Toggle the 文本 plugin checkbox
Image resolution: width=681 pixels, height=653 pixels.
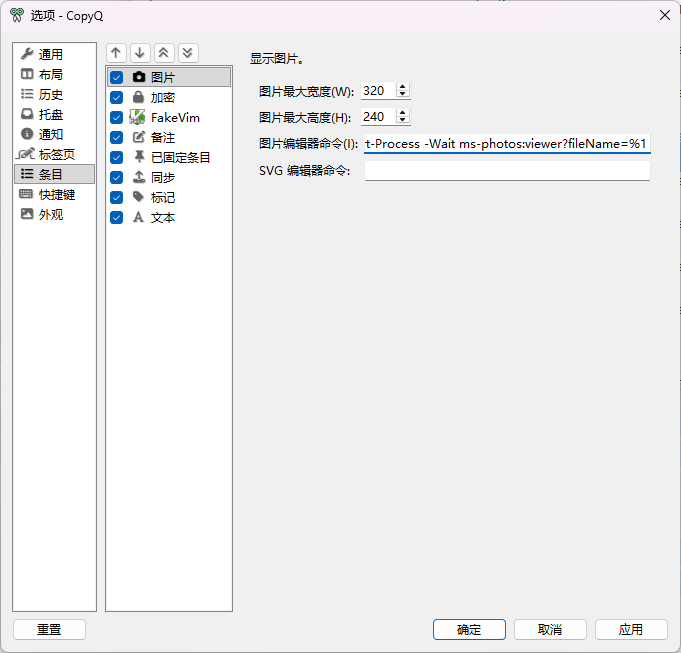(x=116, y=217)
